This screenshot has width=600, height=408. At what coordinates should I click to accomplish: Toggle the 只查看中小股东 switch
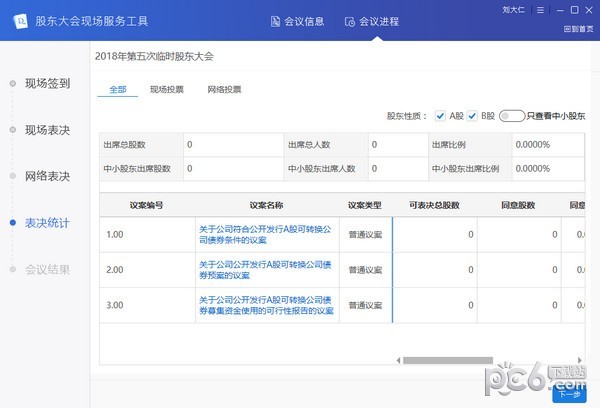[x=512, y=116]
